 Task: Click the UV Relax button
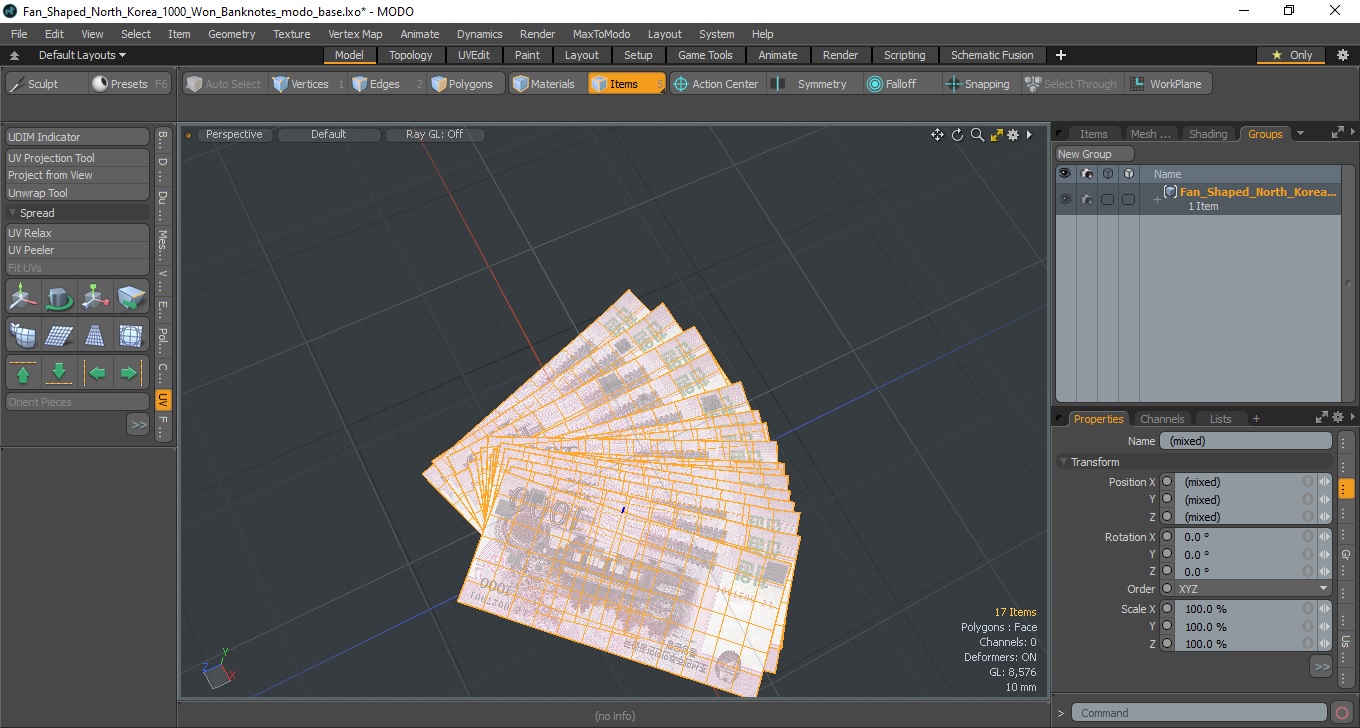click(78, 233)
